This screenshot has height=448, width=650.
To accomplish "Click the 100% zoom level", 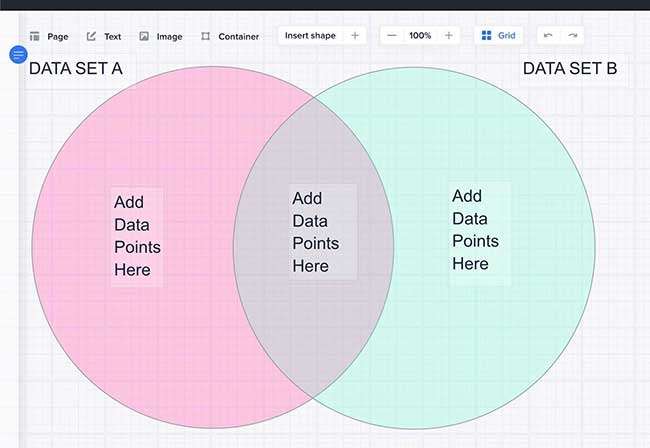I will [x=420, y=36].
